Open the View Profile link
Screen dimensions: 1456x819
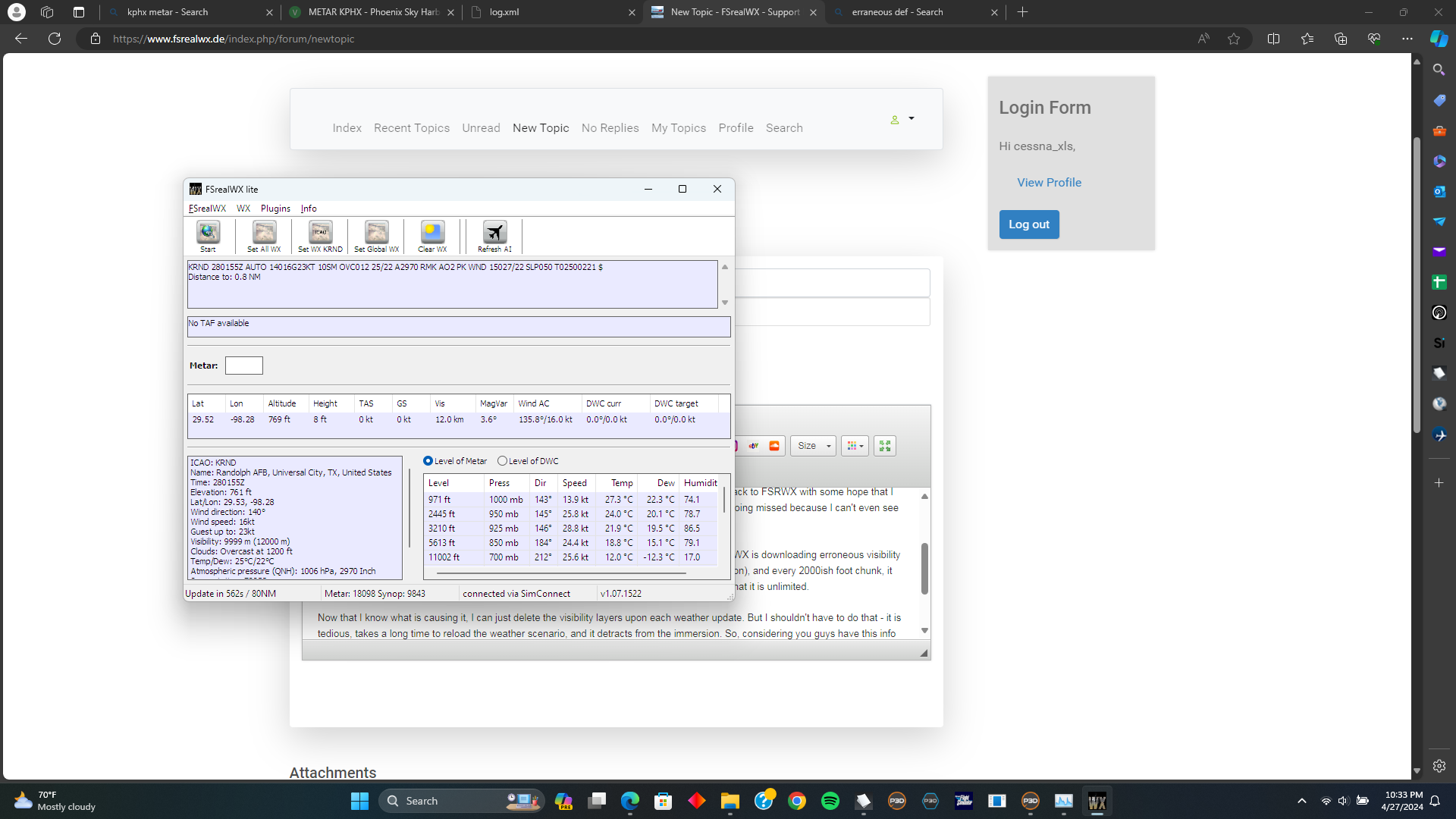pos(1049,183)
